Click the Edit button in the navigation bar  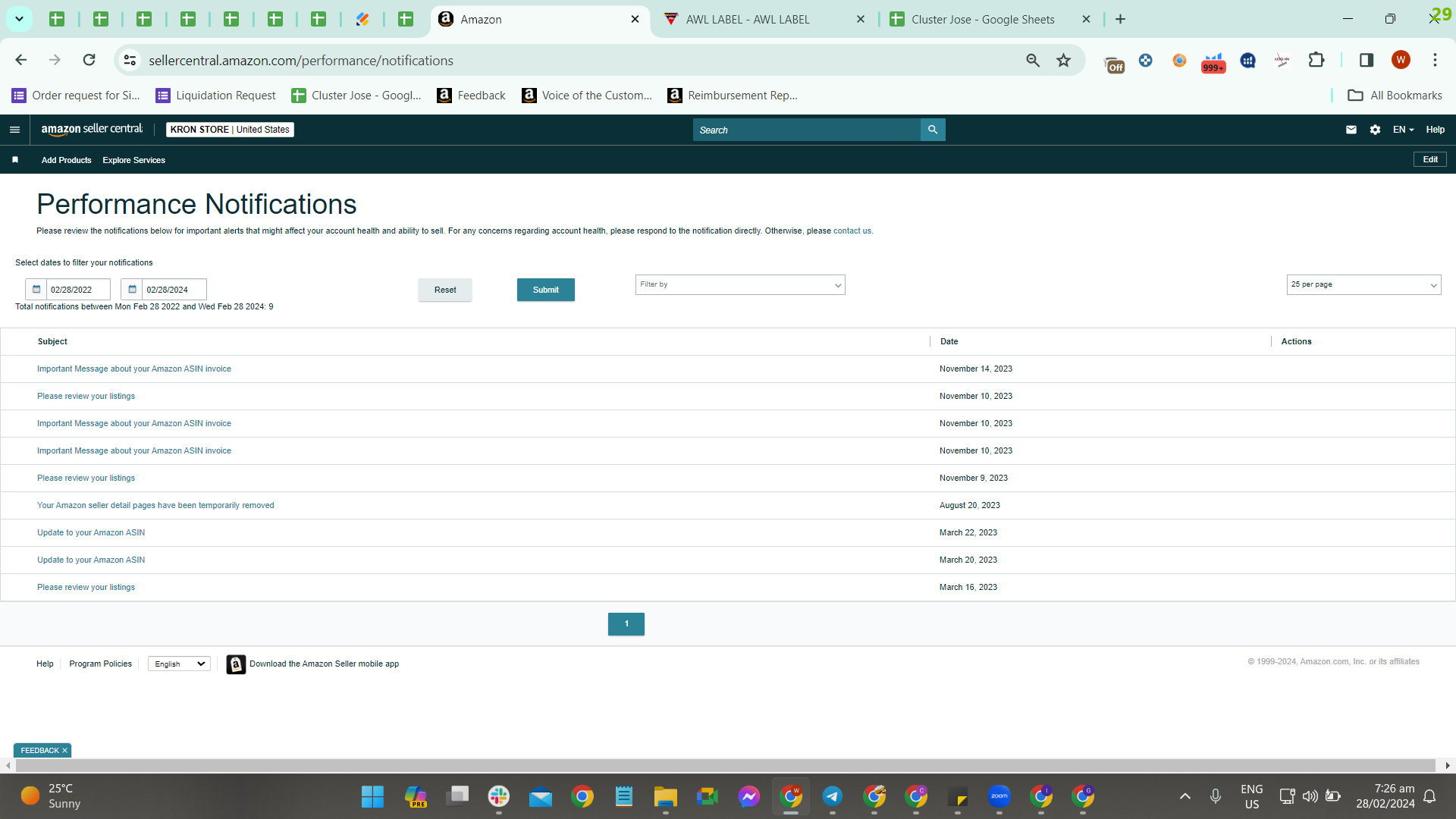point(1430,159)
